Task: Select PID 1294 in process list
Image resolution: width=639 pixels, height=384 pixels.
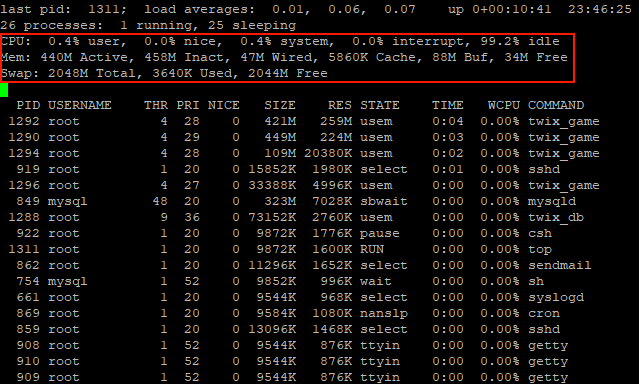Action: (24, 153)
